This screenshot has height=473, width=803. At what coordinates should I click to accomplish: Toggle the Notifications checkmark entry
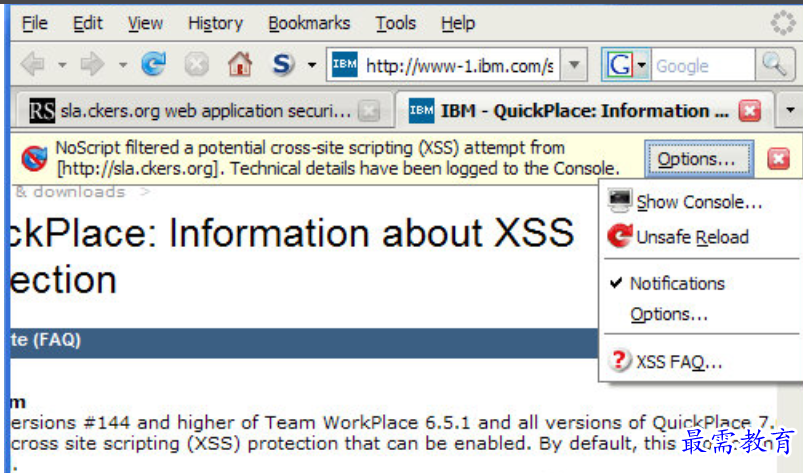click(x=703, y=283)
